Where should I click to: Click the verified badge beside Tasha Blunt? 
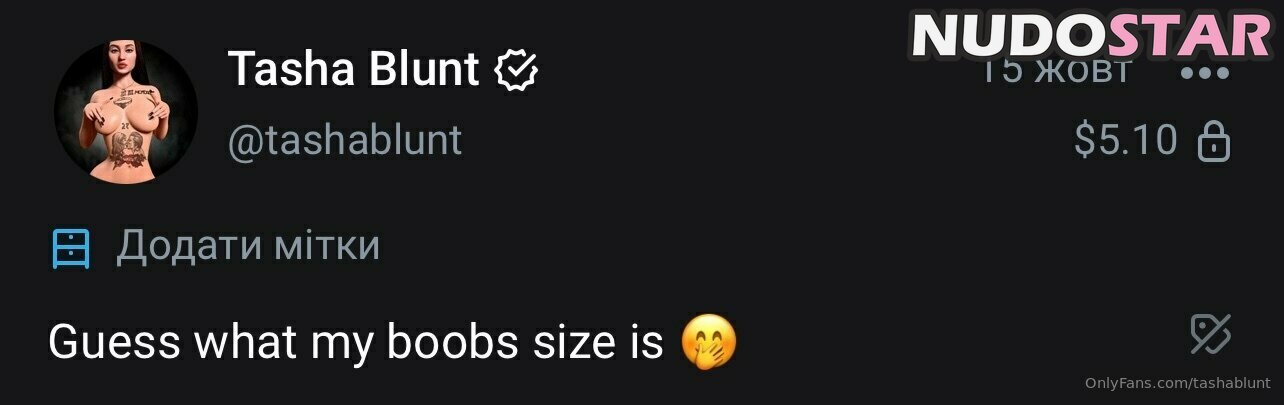[517, 70]
